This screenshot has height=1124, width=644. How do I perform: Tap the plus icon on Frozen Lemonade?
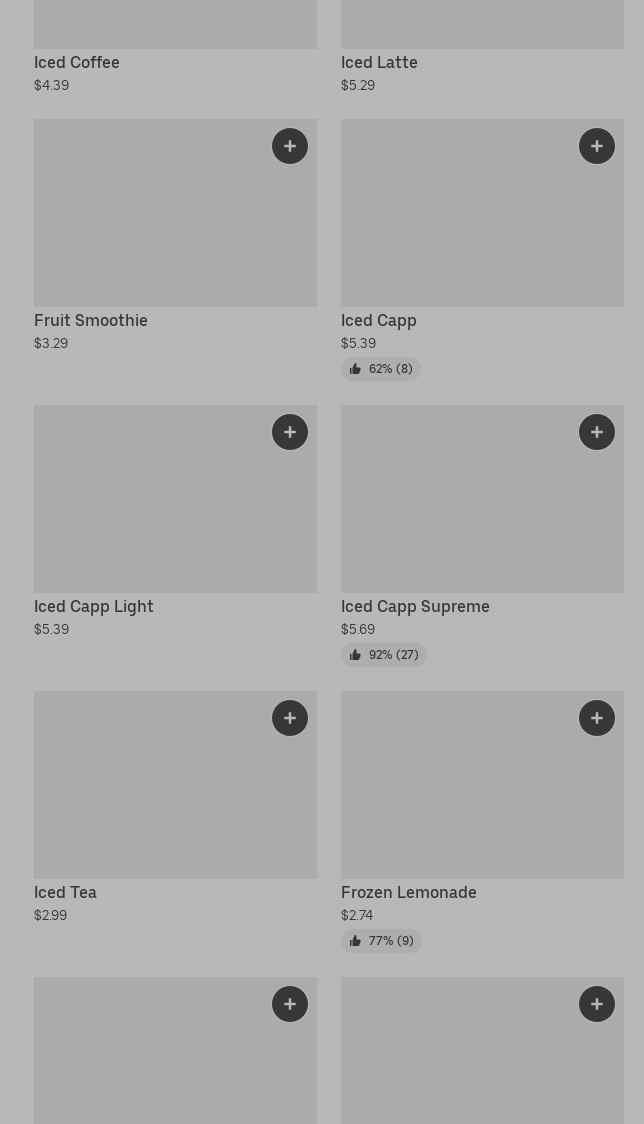coord(597,718)
